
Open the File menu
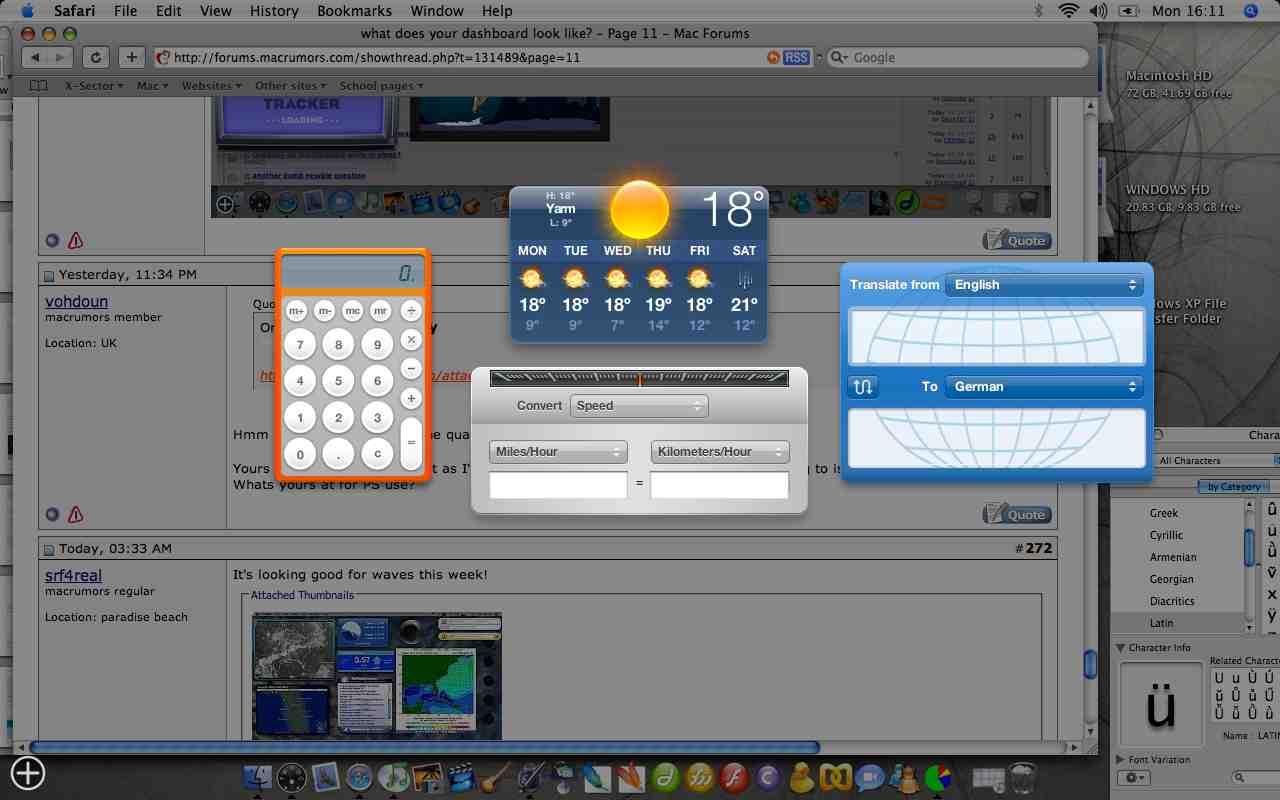(125, 11)
